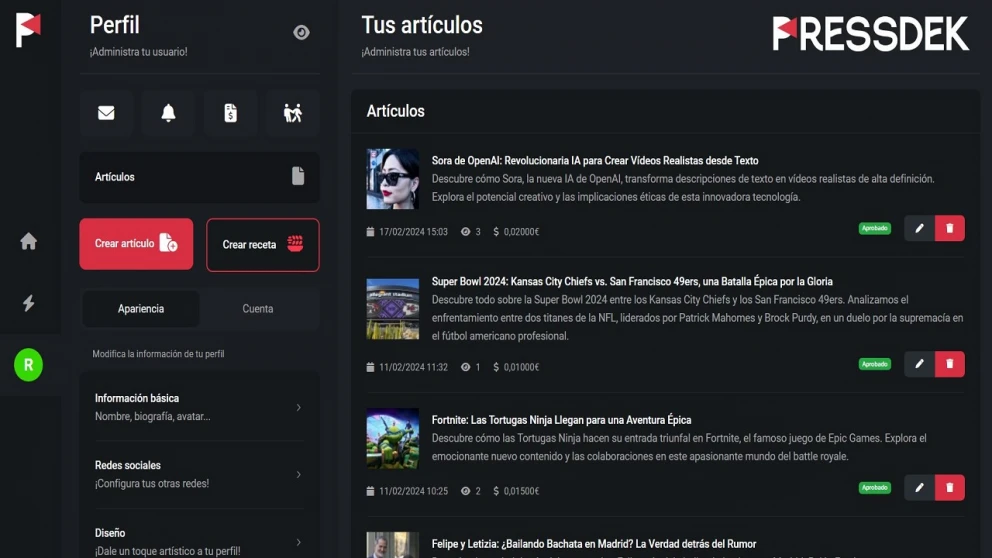Delete the Fortnite Tortugas Ninja article
This screenshot has height=558, width=992.
(x=950, y=488)
